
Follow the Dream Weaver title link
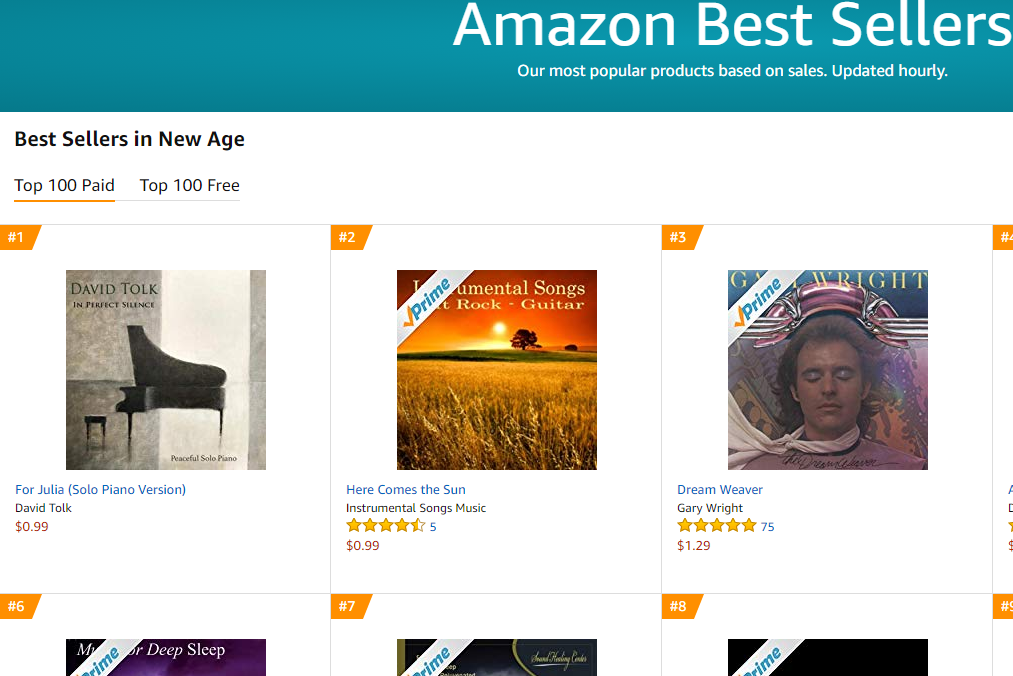click(x=720, y=490)
